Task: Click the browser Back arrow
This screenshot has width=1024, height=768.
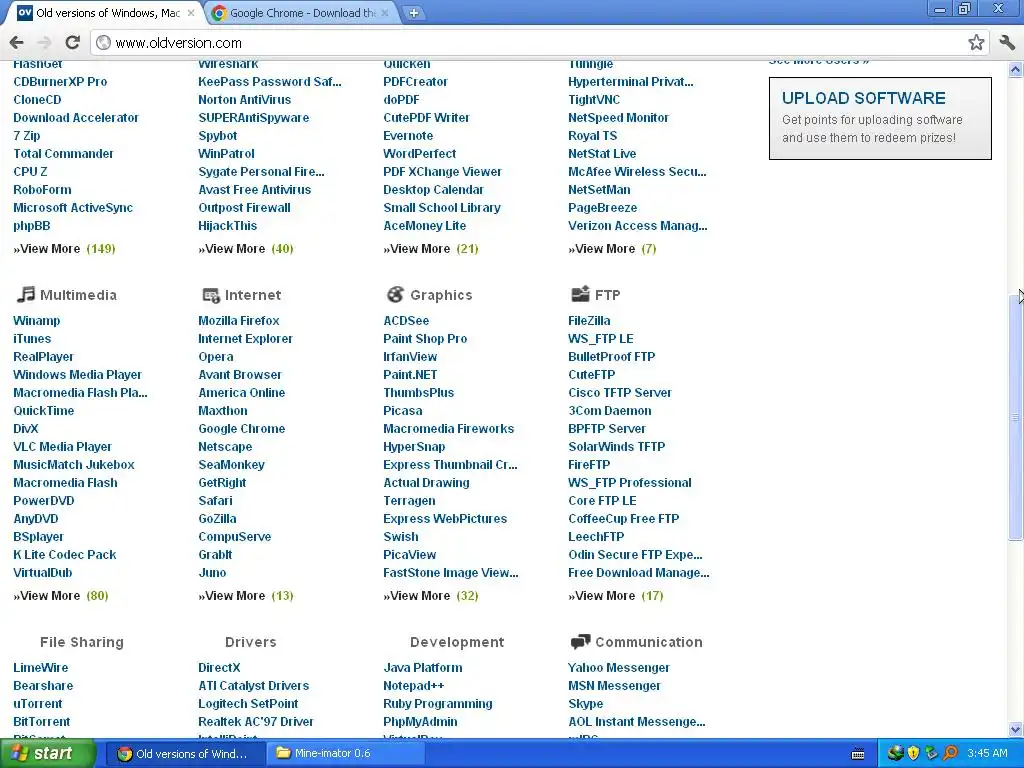Action: (16, 42)
